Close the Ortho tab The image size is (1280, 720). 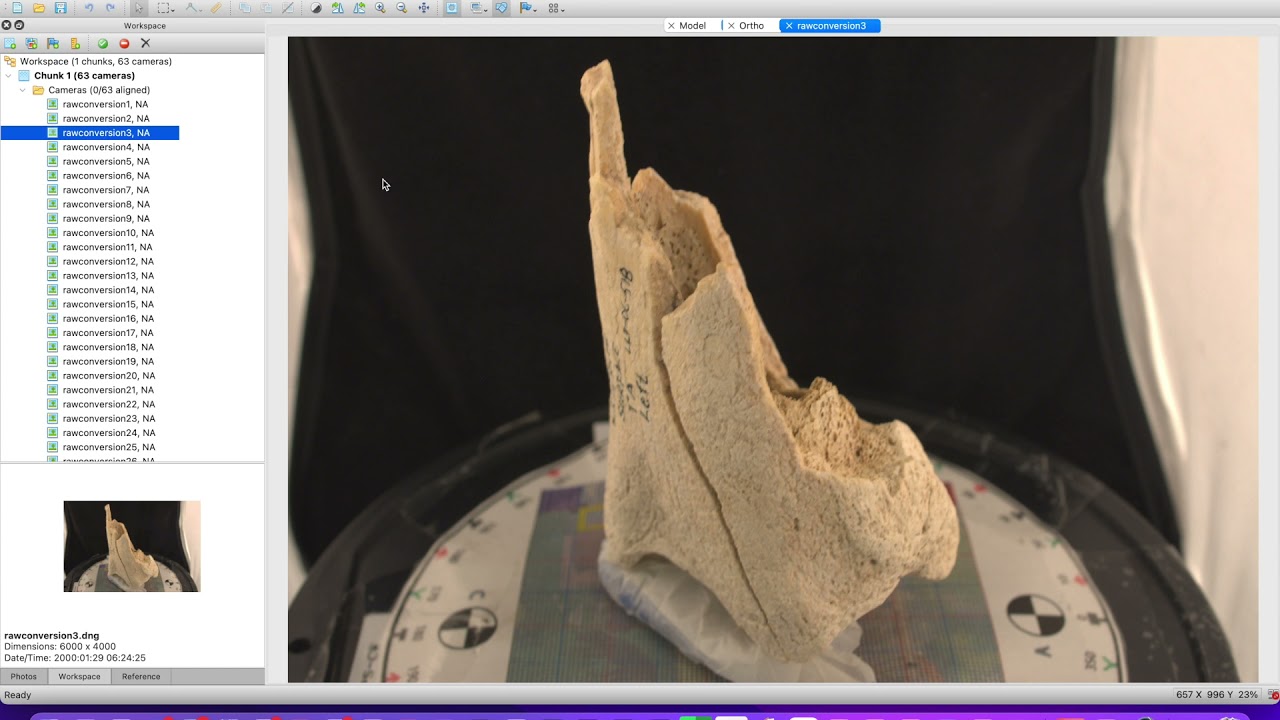(731, 26)
